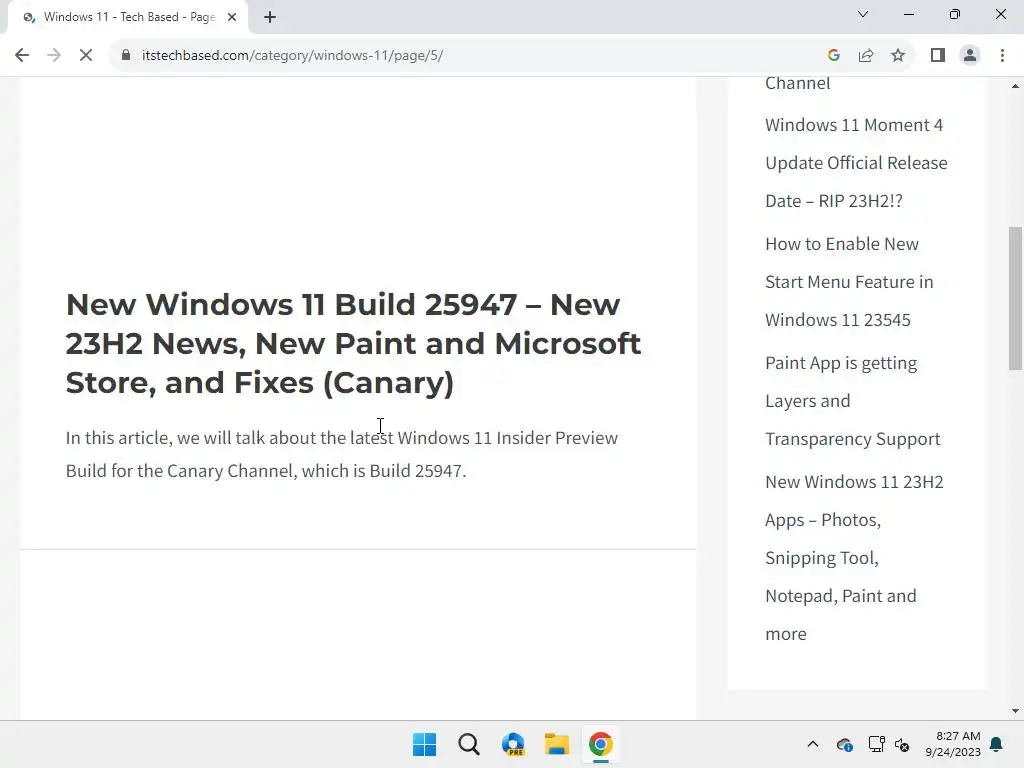Go back to the previous page
Image resolution: width=1024 pixels, height=768 pixels.
tap(22, 56)
